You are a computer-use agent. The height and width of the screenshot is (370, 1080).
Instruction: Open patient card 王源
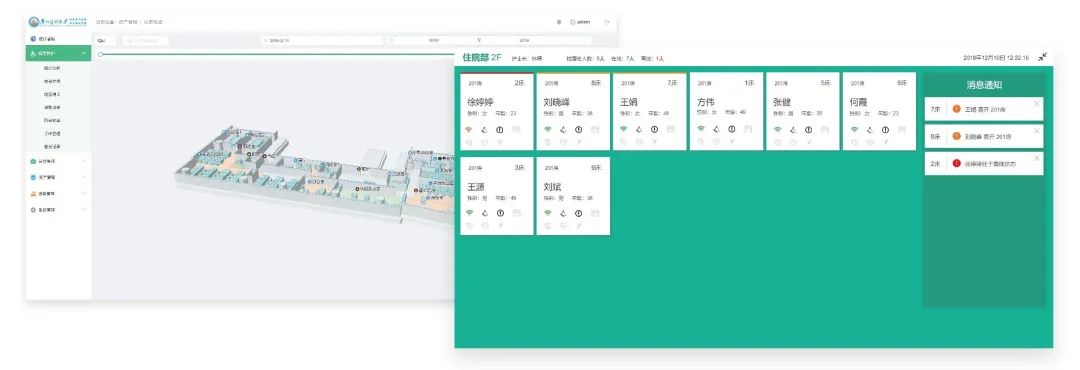click(x=497, y=196)
